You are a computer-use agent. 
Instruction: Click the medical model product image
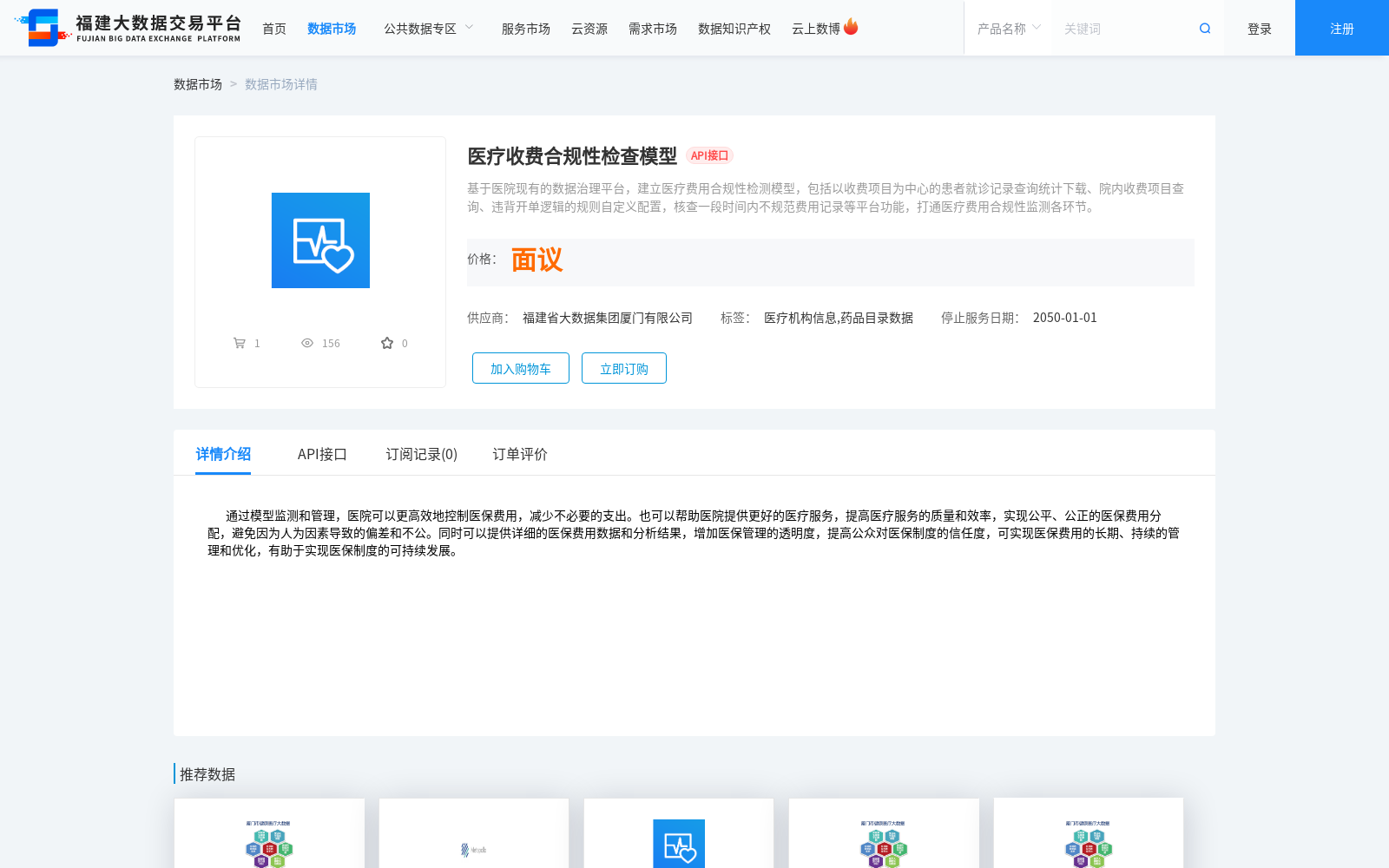[x=320, y=240]
